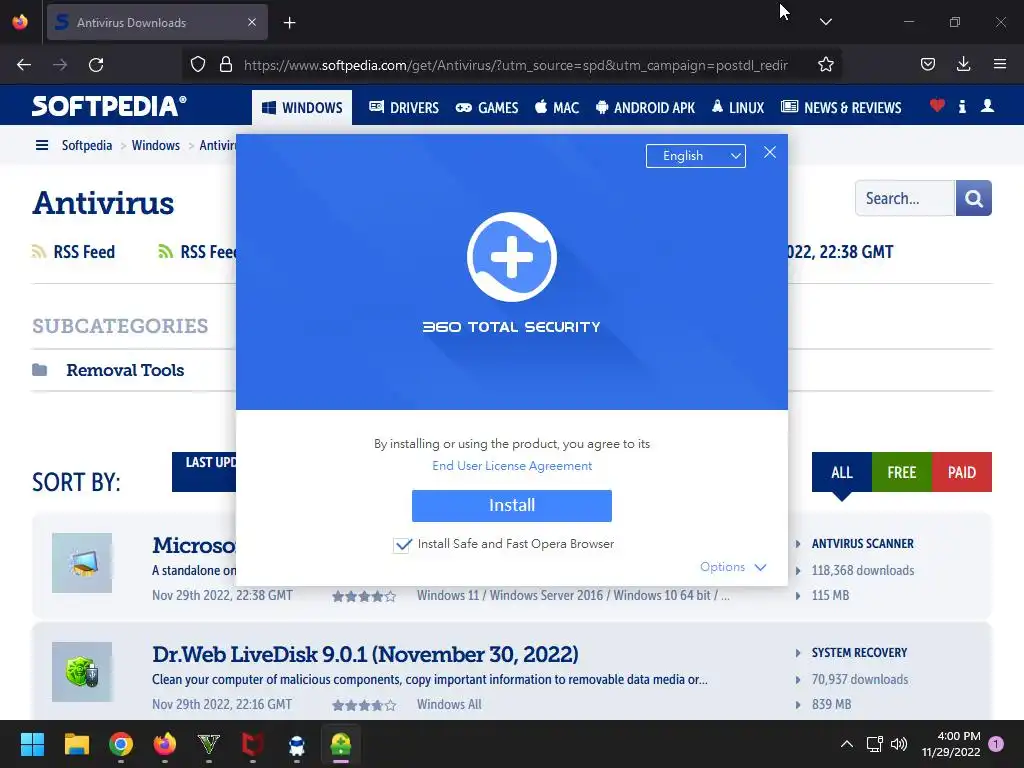This screenshot has height=768, width=1024.
Task: Click the Firefox back arrow
Action: pyautogui.click(x=24, y=65)
